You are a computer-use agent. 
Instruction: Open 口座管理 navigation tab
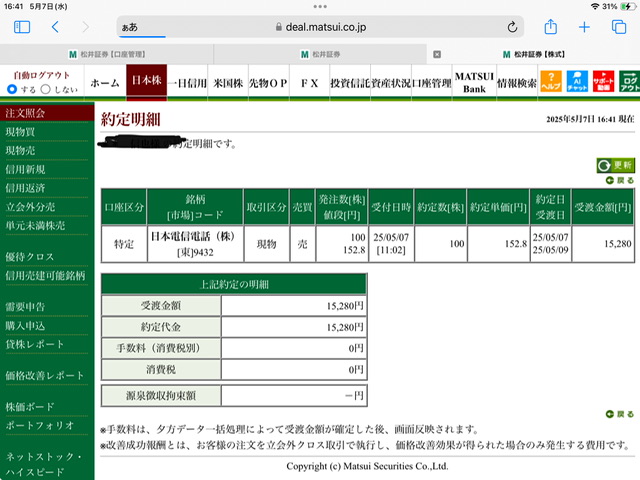[x=432, y=83]
